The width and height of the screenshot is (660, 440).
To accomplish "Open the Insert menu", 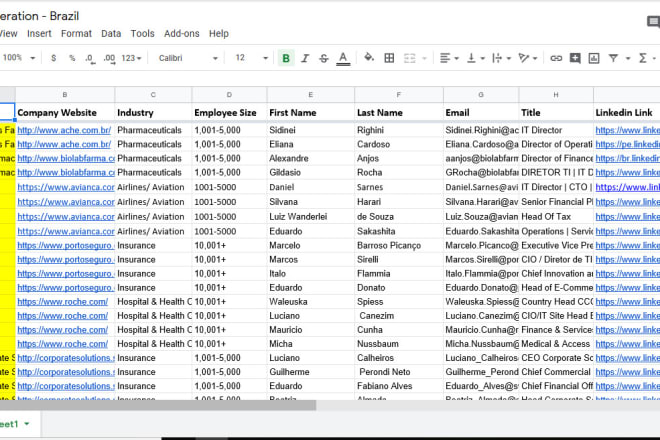I will point(39,34).
